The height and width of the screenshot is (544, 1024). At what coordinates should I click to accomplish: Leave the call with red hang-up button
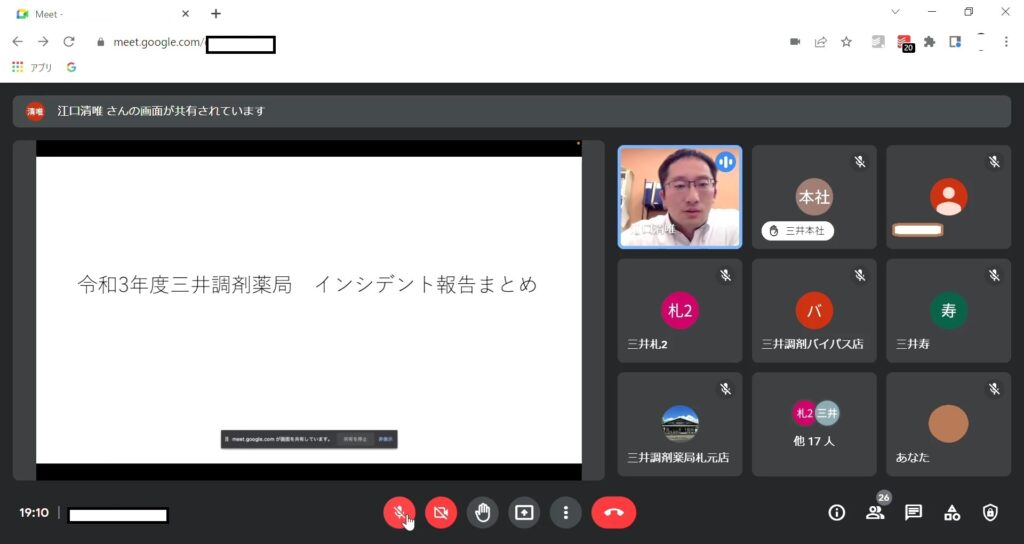(x=614, y=513)
